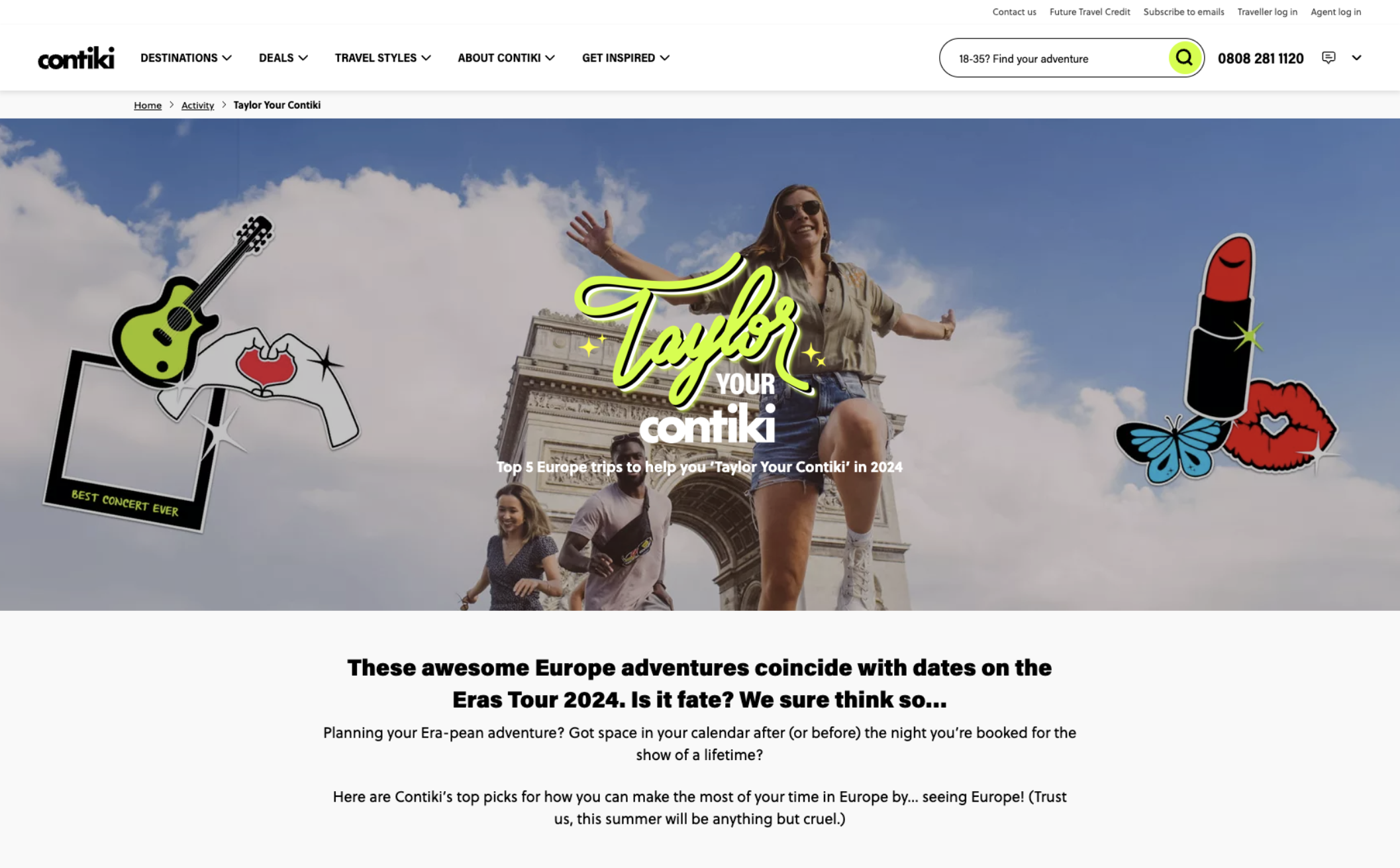The height and width of the screenshot is (868, 1400).
Task: Click the Contiki logo in header
Action: click(76, 58)
